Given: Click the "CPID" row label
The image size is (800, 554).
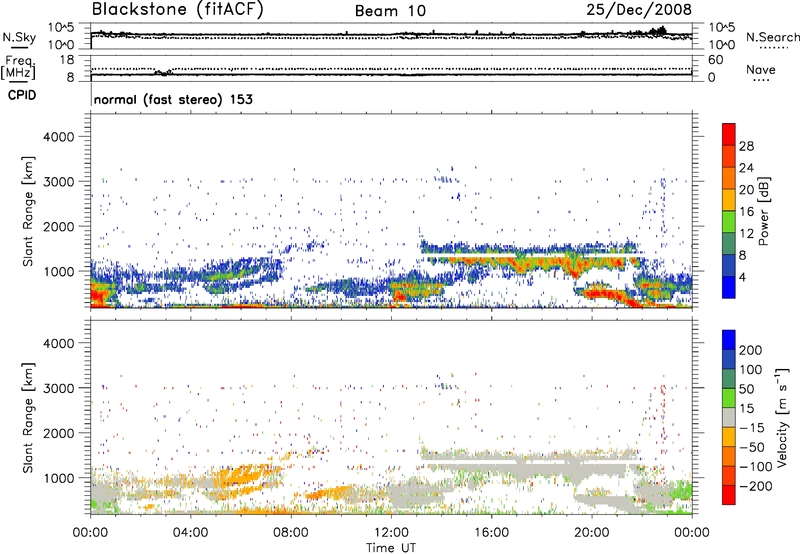Looking at the screenshot, I should tap(22, 95).
